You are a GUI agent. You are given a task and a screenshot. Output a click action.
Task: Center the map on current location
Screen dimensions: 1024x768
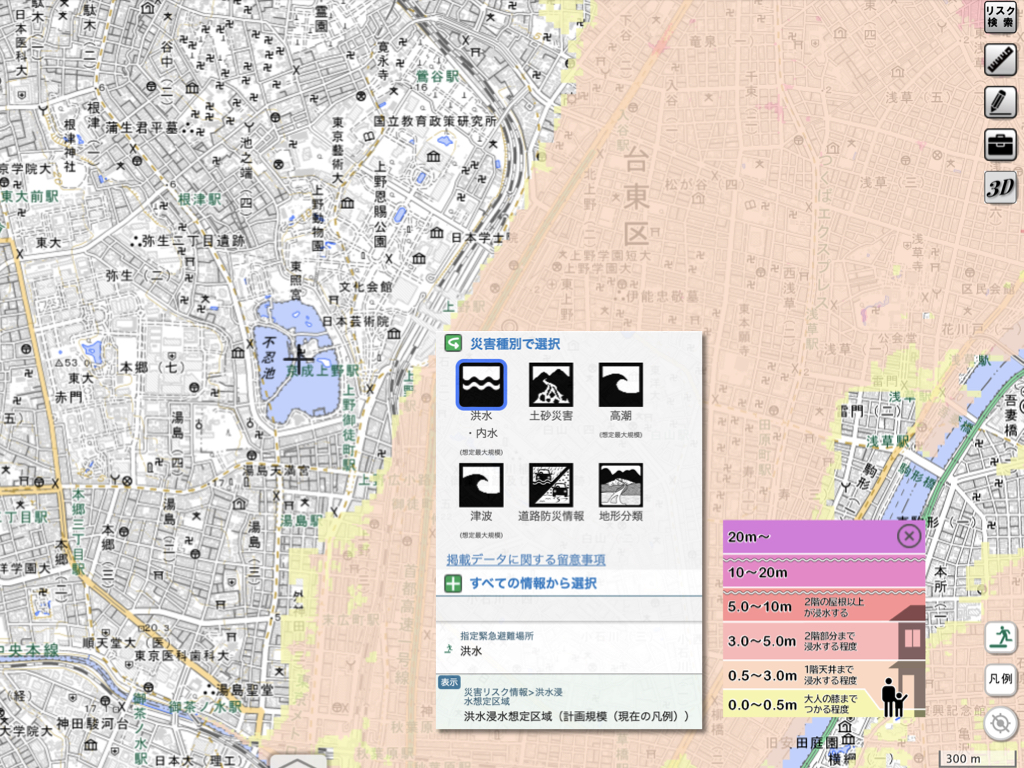point(1000,724)
